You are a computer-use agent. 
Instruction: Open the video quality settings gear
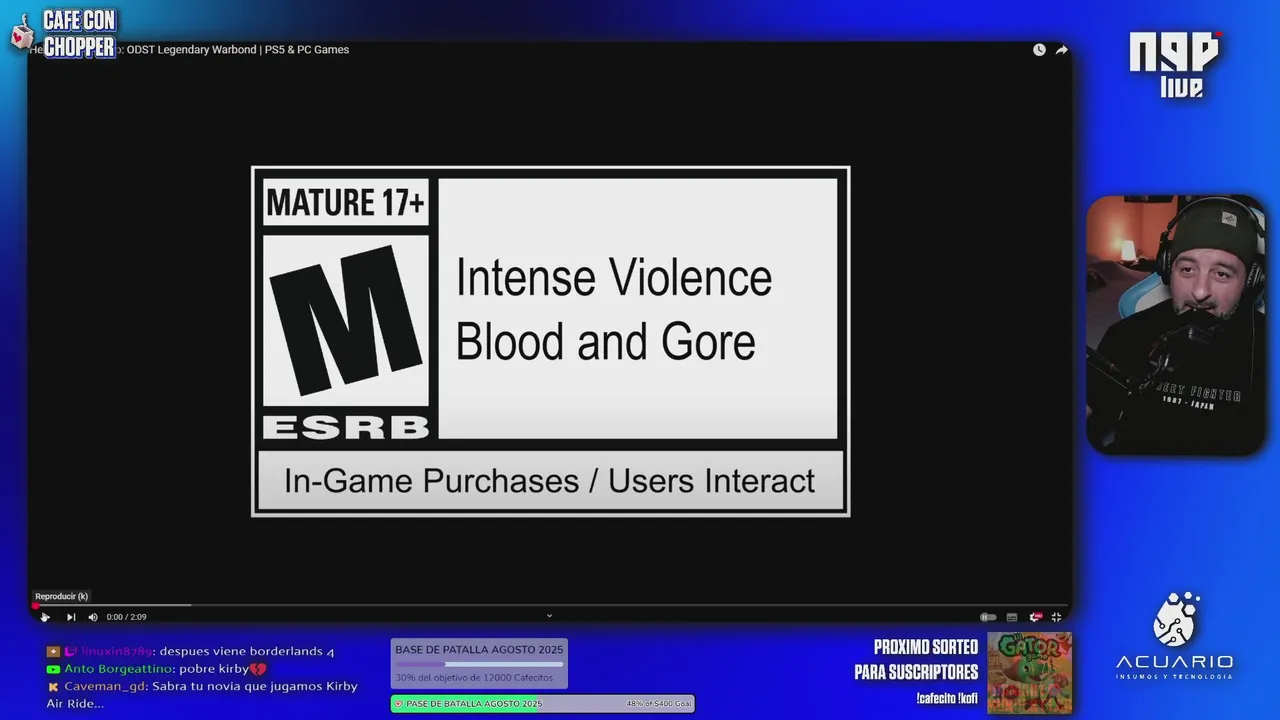(x=1035, y=617)
